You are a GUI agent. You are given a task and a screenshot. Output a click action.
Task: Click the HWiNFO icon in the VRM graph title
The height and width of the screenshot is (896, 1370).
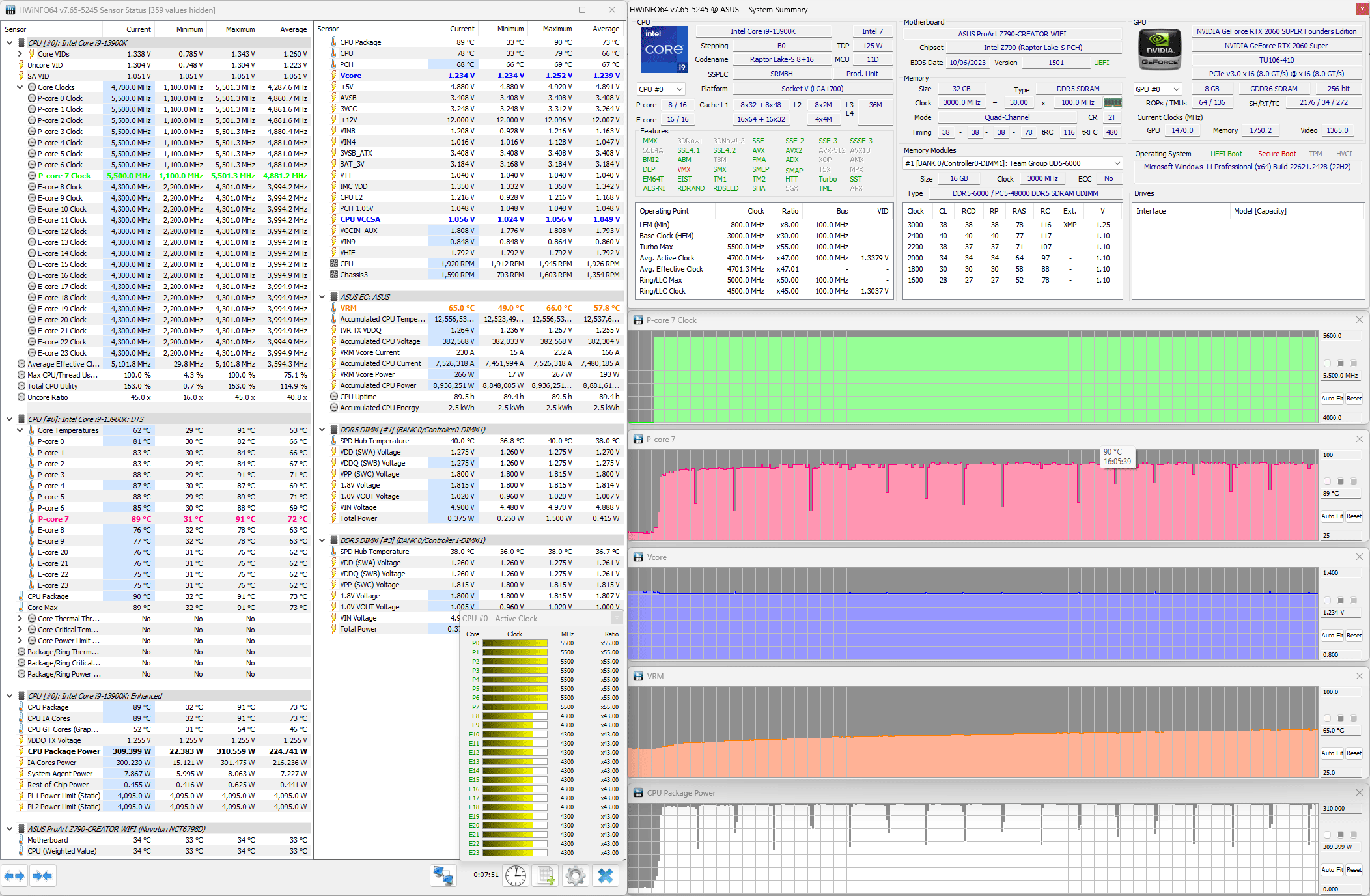pyautogui.click(x=638, y=676)
